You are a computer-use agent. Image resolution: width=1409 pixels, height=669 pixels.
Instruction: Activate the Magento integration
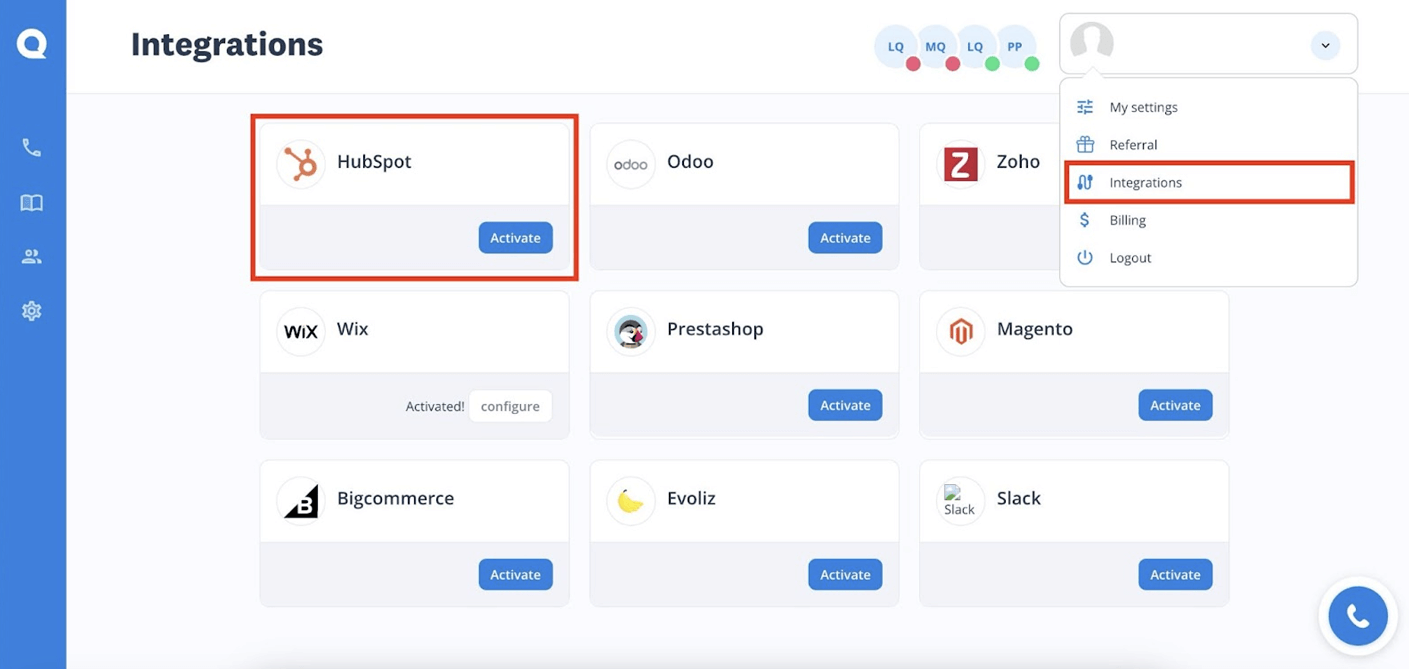1175,406
